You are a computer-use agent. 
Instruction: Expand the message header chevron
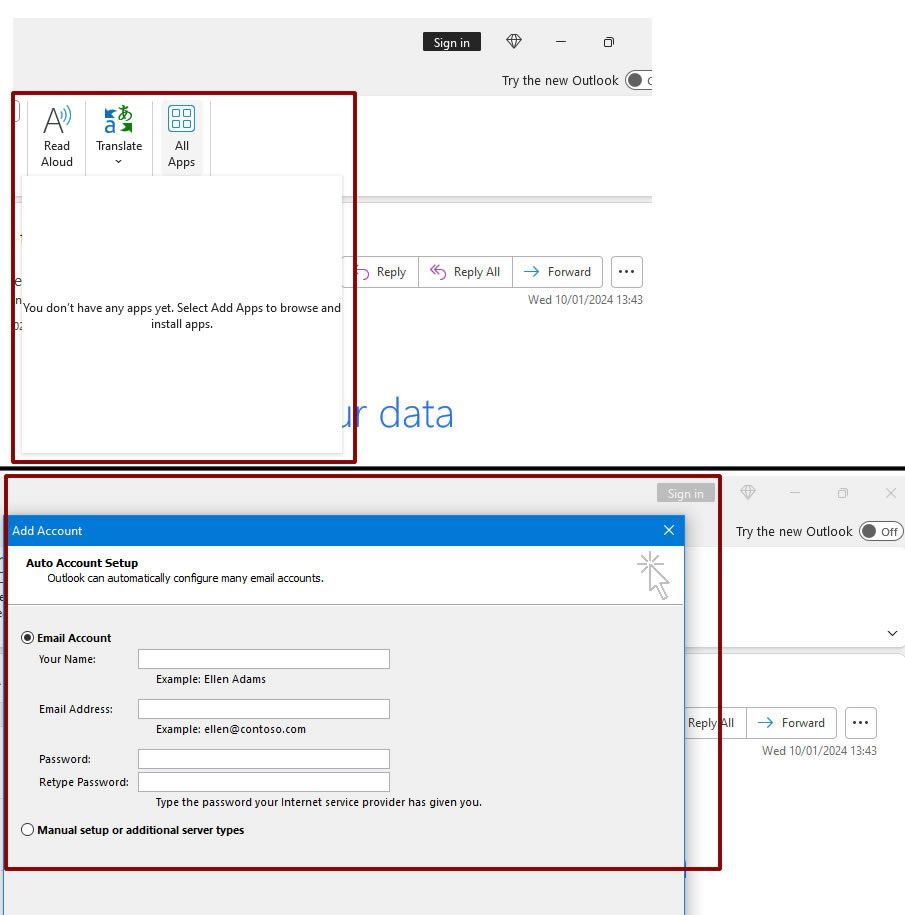click(x=891, y=633)
